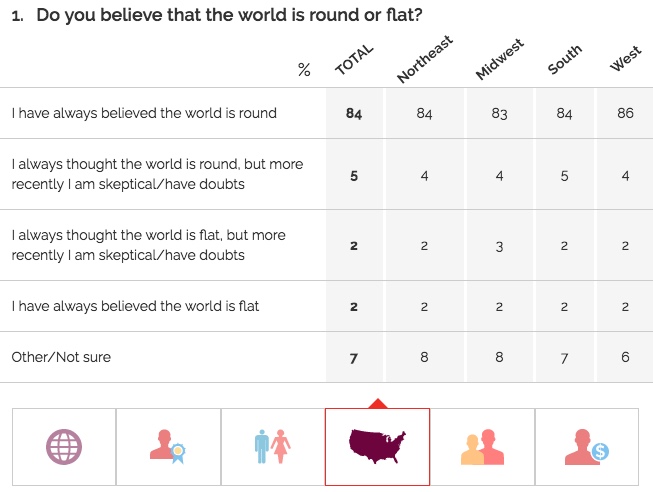This screenshot has height=492, width=653.
Task: Select the person with dollar sign icon
Action: pos(586,446)
